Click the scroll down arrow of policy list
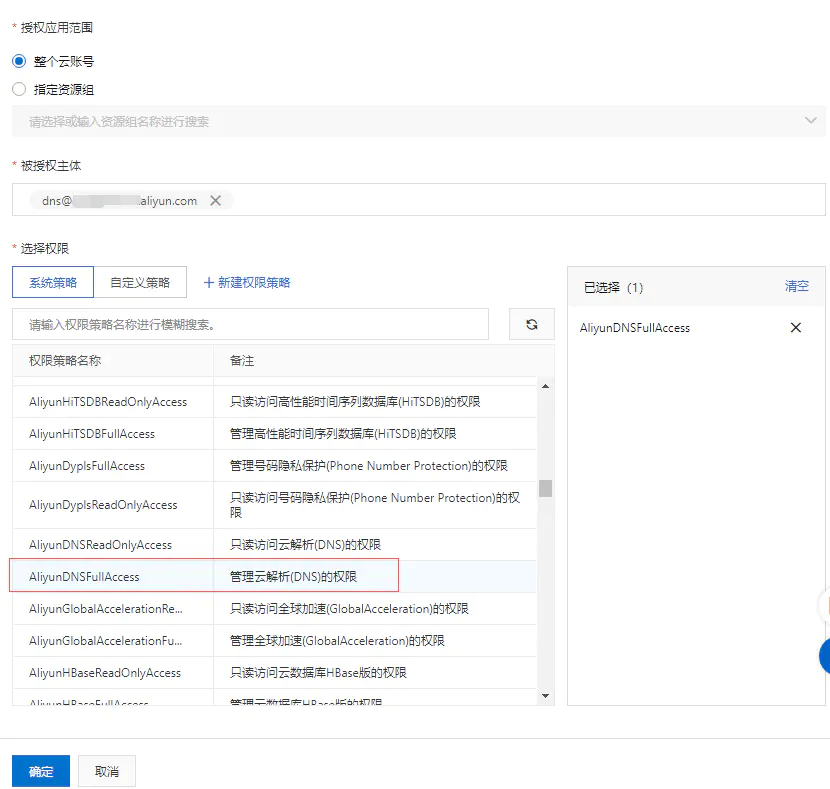This screenshot has height=789, width=830. tap(545, 696)
